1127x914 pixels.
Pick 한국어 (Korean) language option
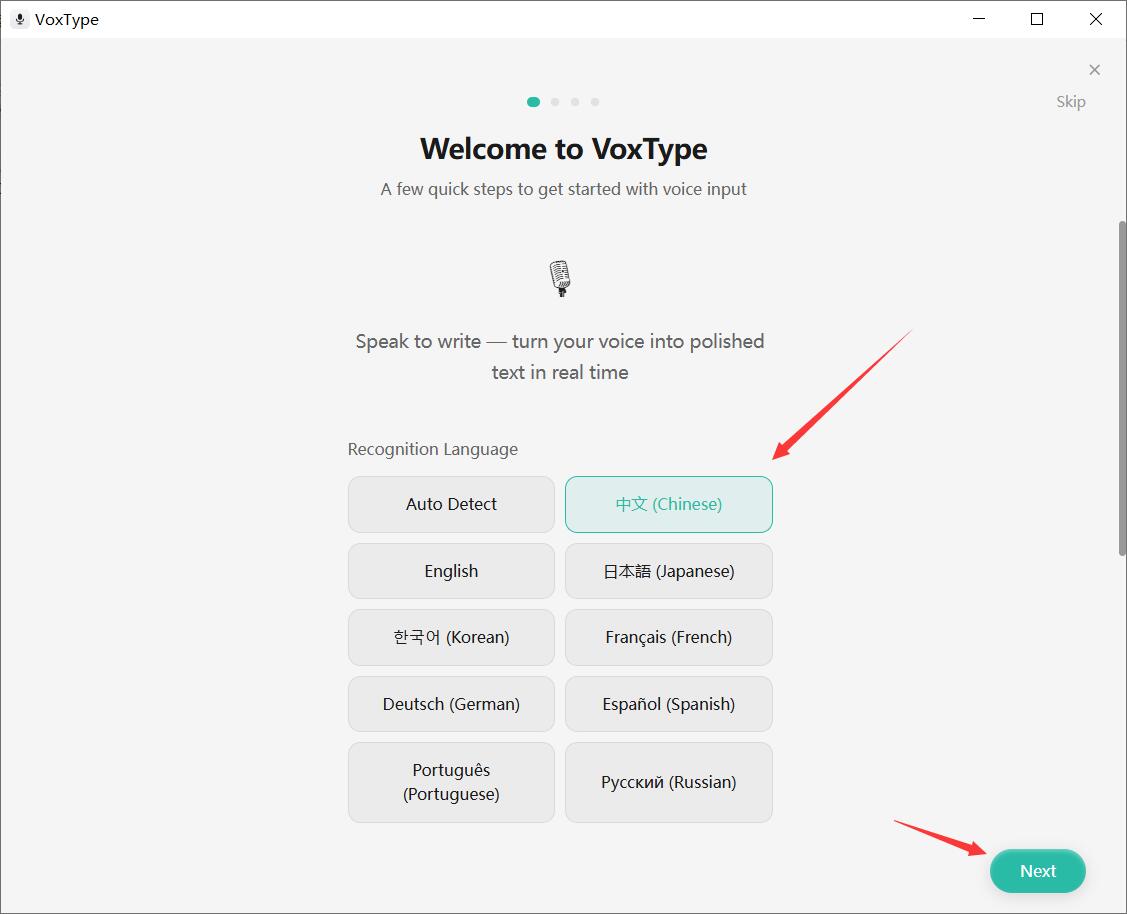(x=451, y=637)
